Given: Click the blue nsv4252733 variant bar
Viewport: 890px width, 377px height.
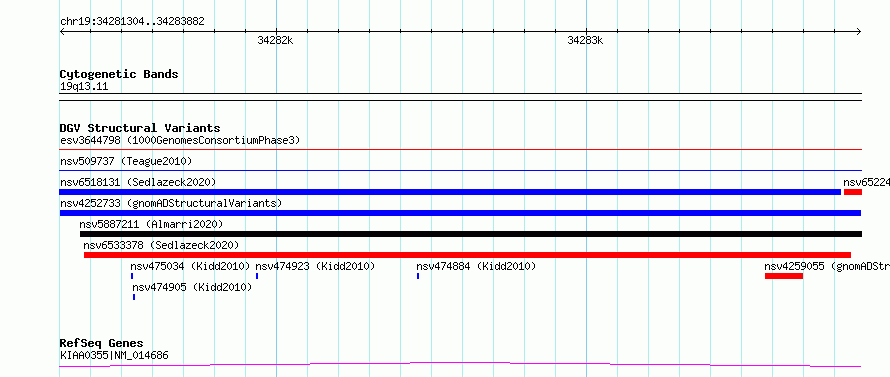Looking at the screenshot, I should coord(460,213).
